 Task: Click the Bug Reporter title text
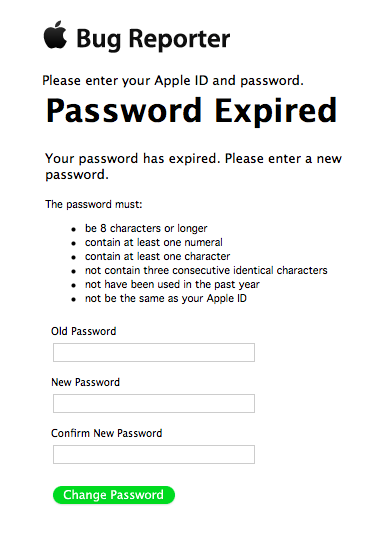pos(153,39)
